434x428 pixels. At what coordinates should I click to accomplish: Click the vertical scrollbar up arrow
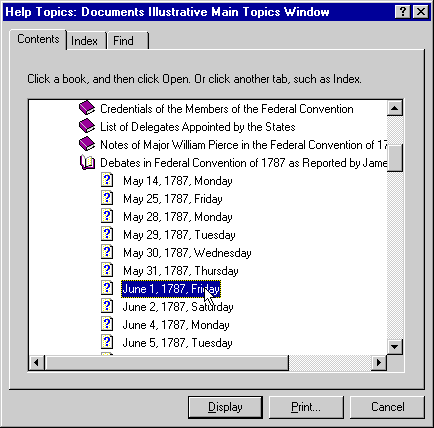[395, 108]
